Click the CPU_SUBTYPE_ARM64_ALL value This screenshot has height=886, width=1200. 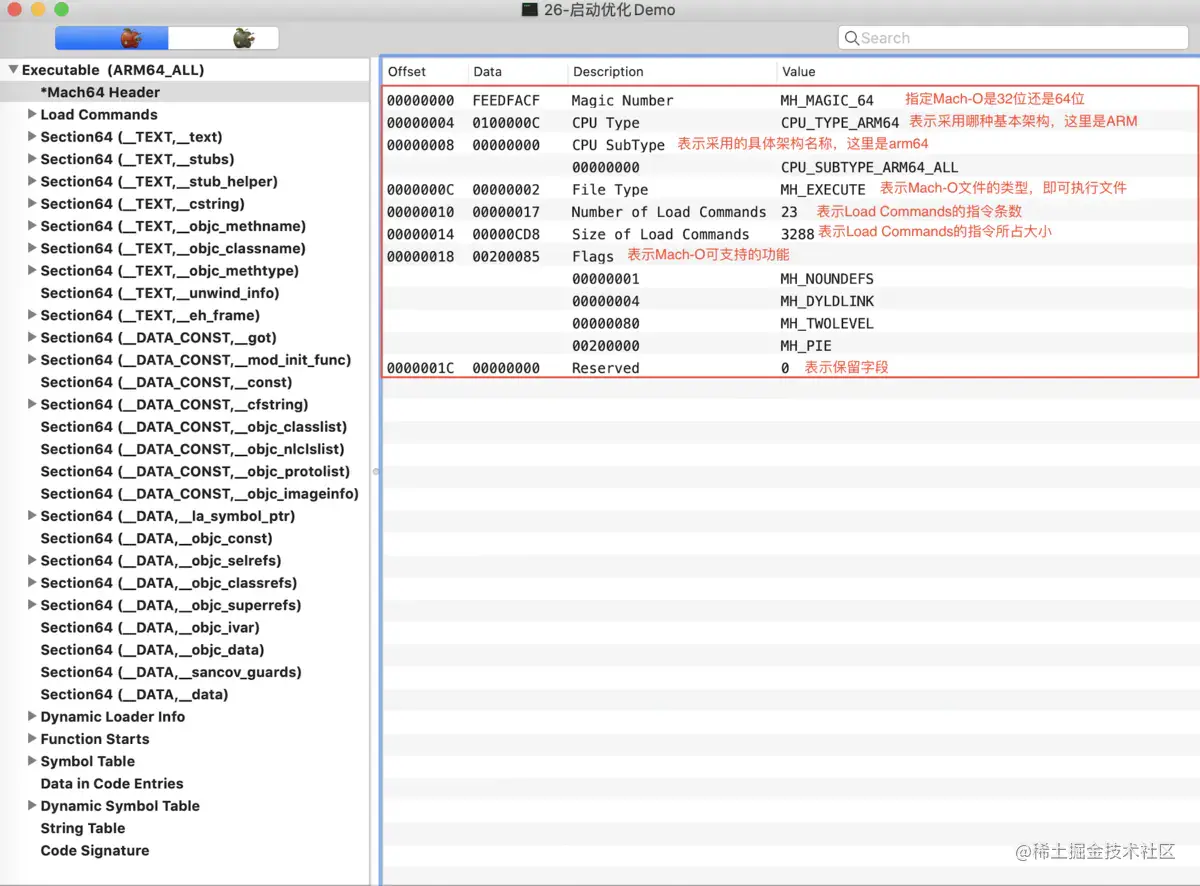(x=870, y=167)
